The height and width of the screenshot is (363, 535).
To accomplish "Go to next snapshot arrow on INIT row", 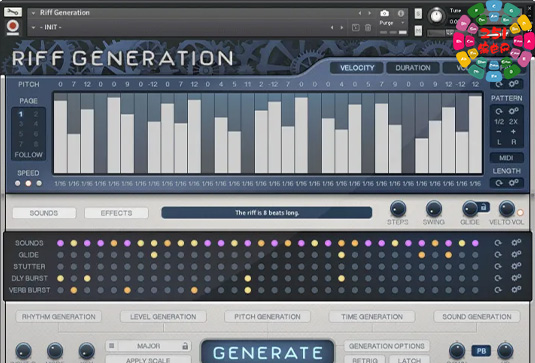I will [342, 28].
